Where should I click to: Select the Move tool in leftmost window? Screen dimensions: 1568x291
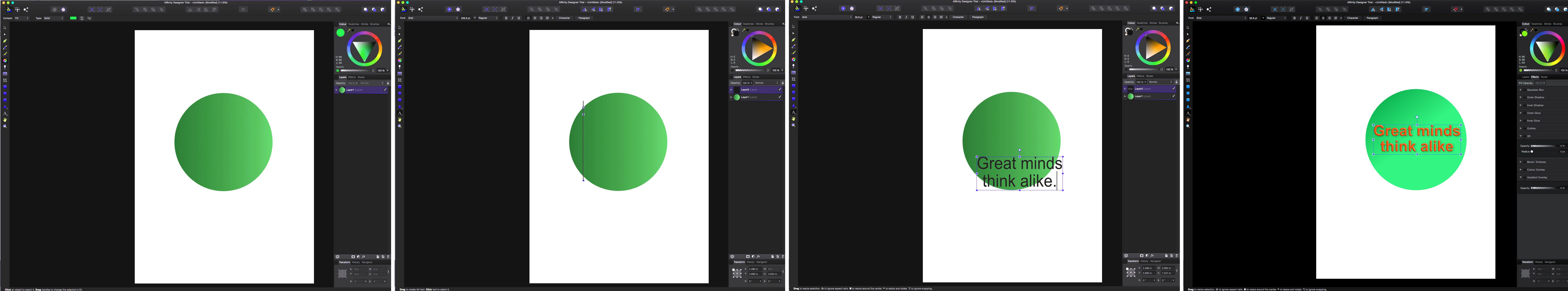click(x=5, y=27)
